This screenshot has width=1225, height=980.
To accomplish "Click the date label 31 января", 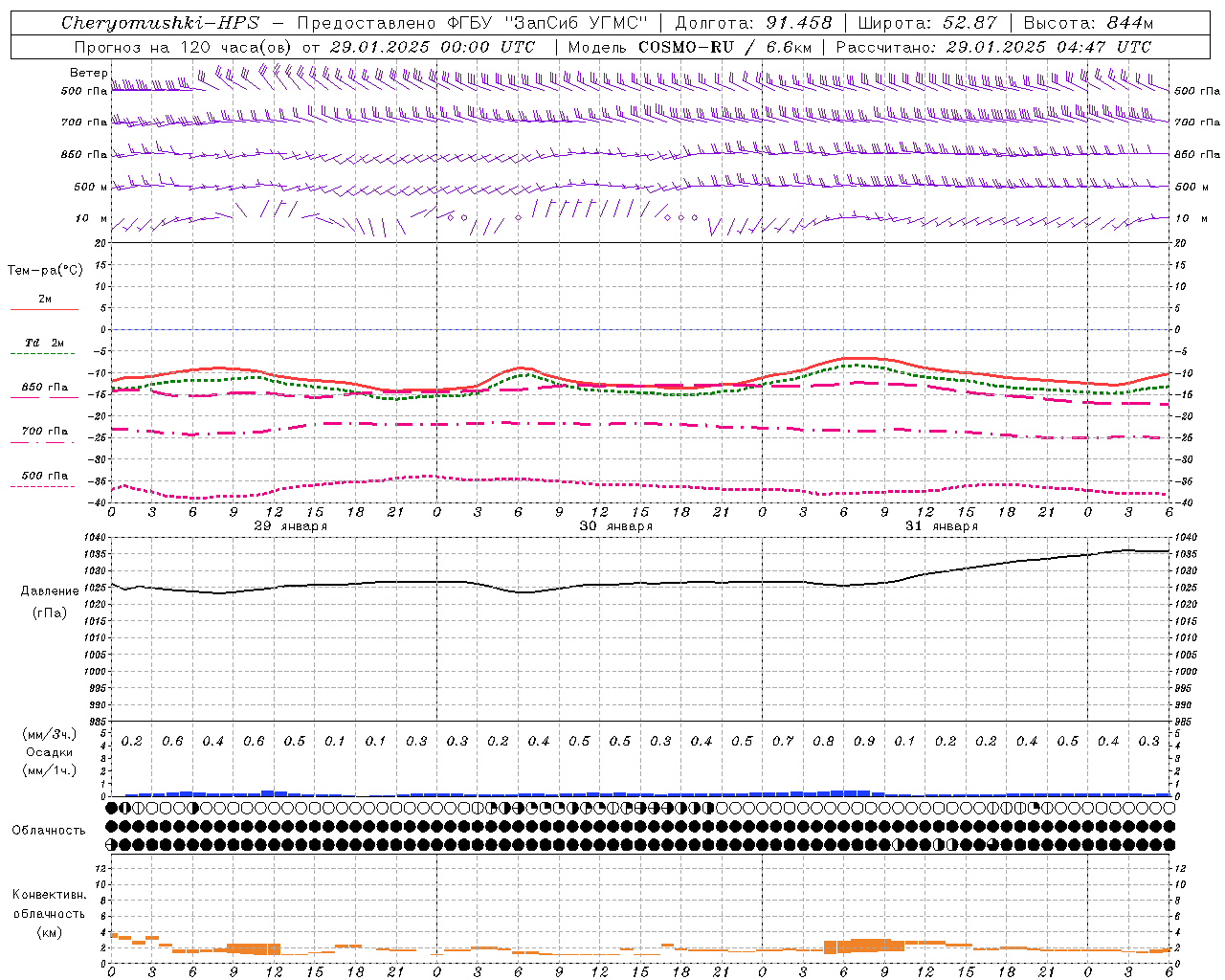I will (x=941, y=526).
